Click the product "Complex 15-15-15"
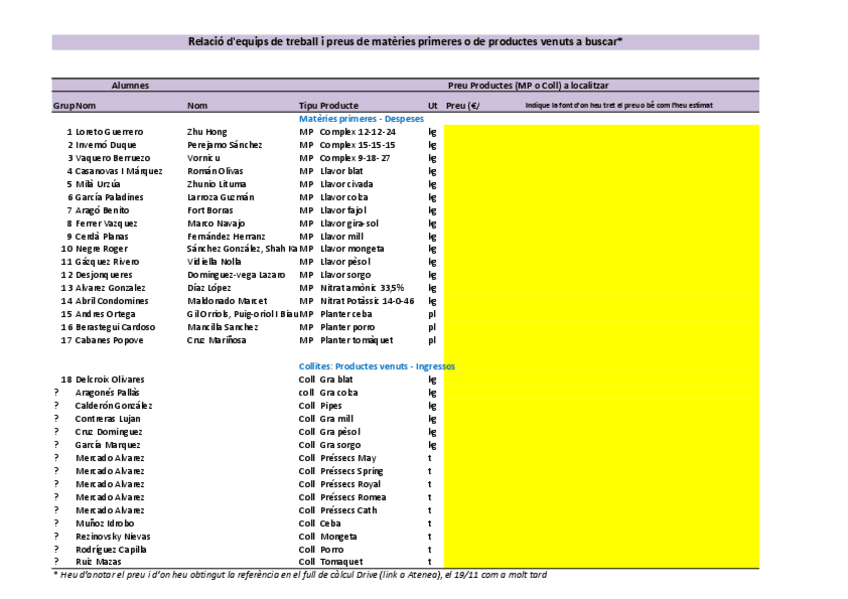Viewport: 848px width, 599px height. point(357,145)
